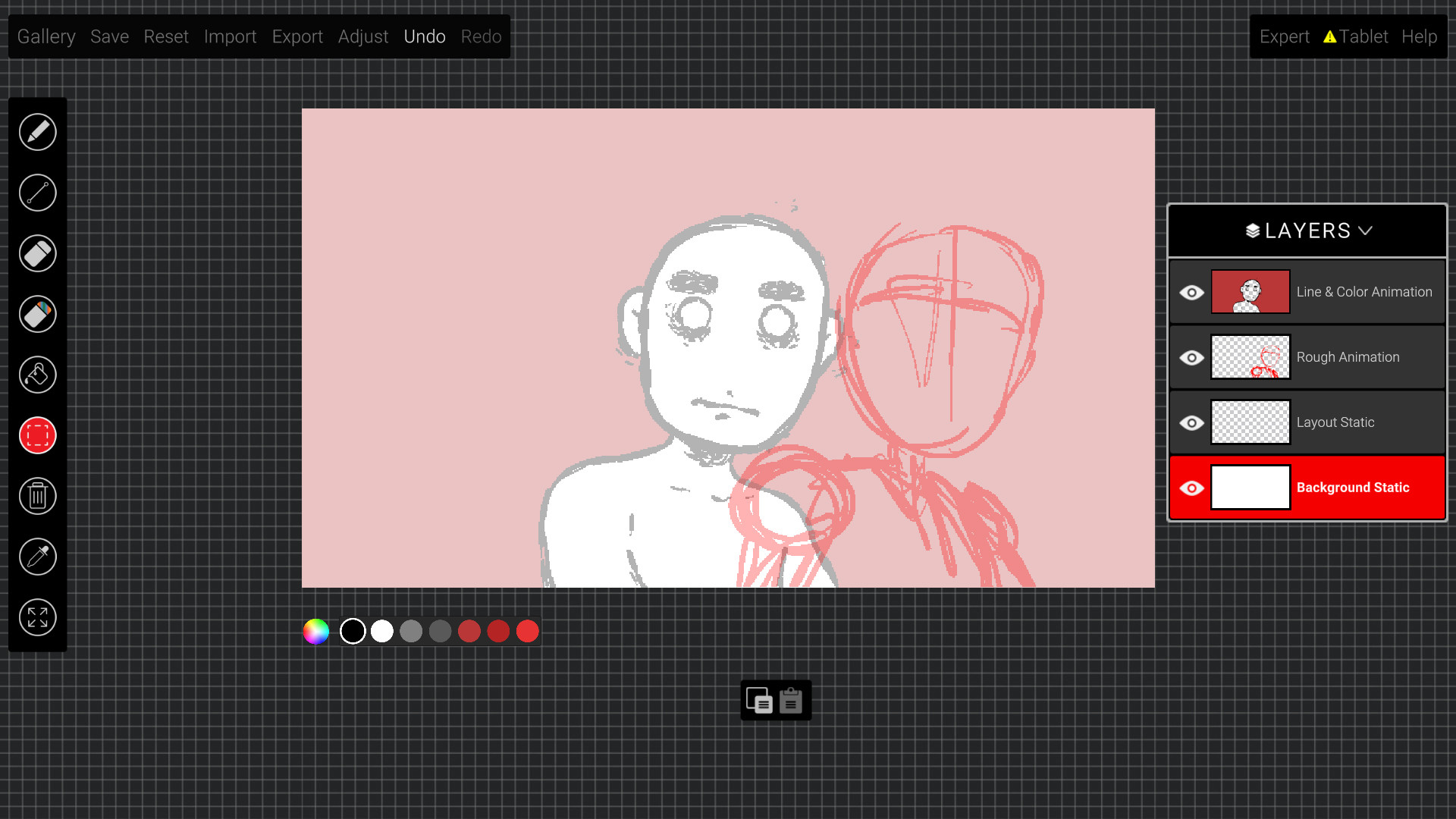Select the Background Static layer
Viewport: 1456px width, 819px height.
(1352, 488)
